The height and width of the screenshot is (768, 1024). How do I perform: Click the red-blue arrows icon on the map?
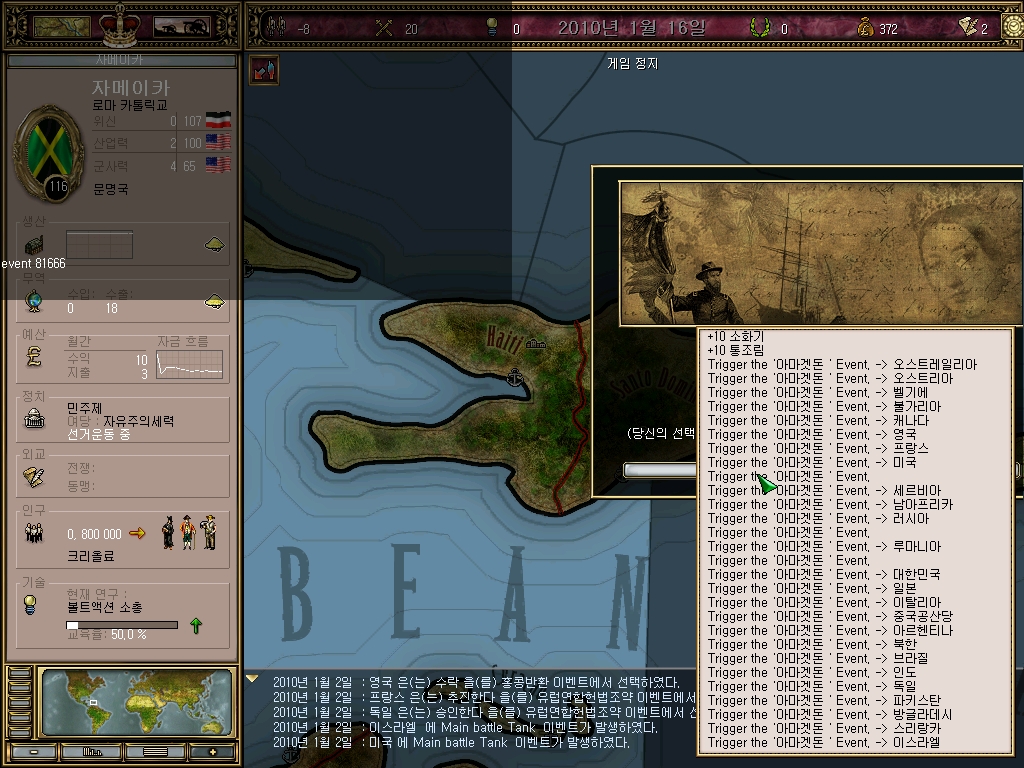(264, 70)
